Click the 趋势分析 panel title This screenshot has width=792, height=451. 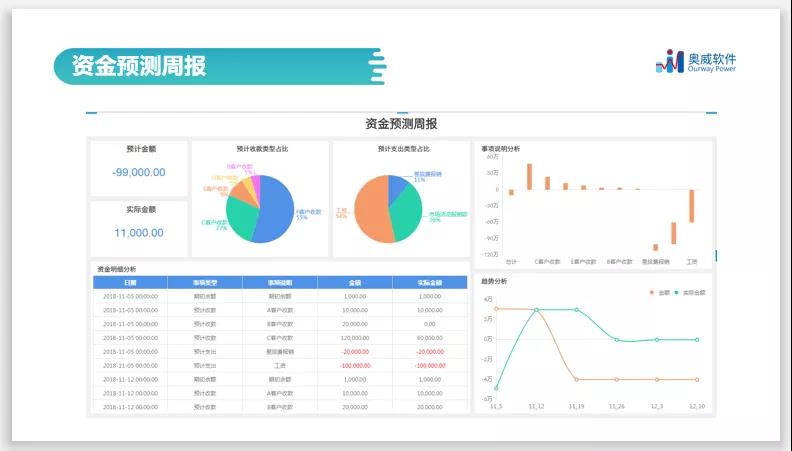[x=494, y=281]
